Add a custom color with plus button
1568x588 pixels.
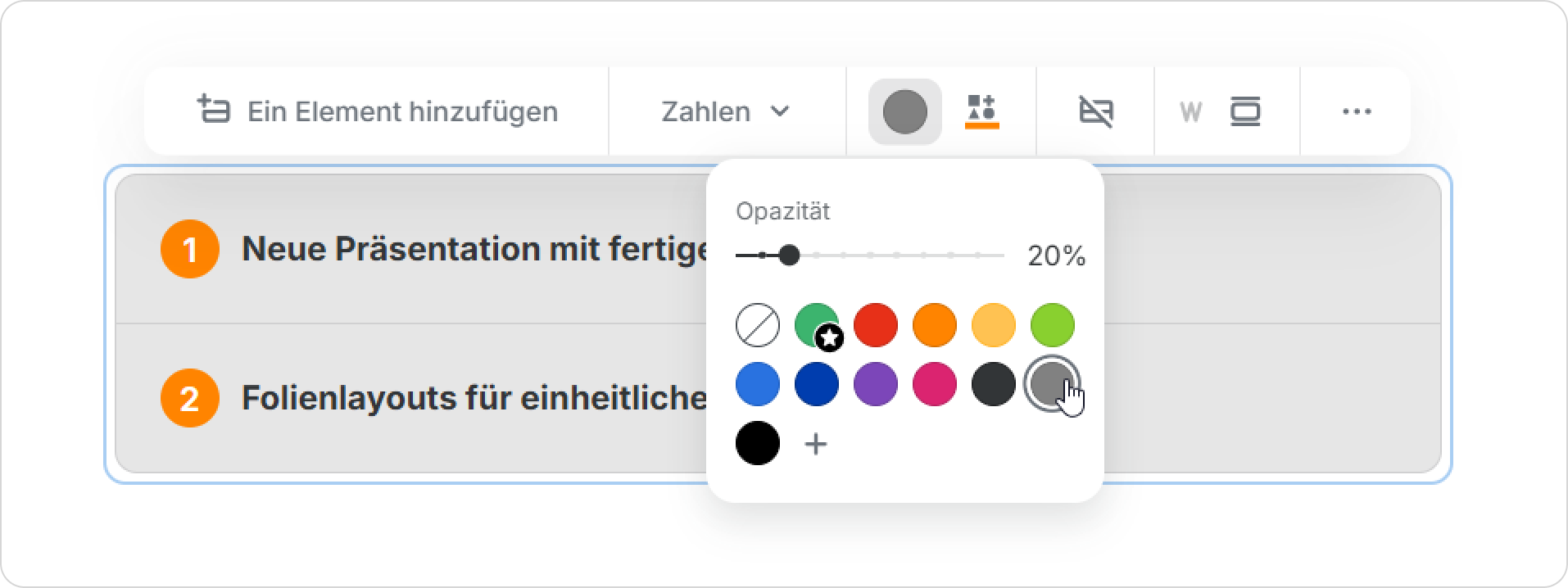click(x=816, y=444)
